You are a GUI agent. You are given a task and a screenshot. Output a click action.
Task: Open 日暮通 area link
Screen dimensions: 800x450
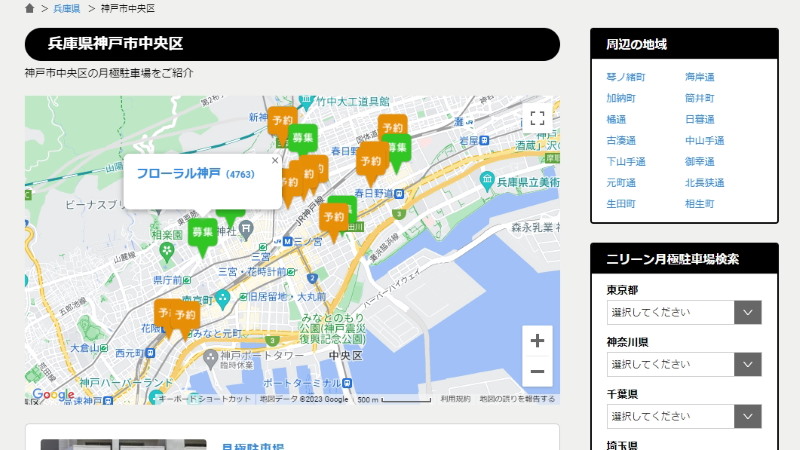699,119
